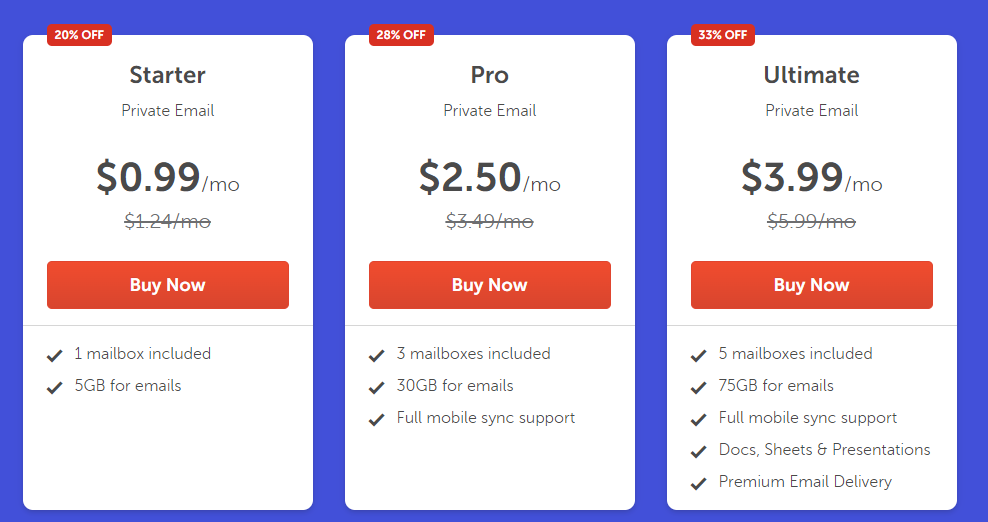Click checkmark next to 75GB for emails
The width and height of the screenshot is (988, 522).
click(699, 387)
